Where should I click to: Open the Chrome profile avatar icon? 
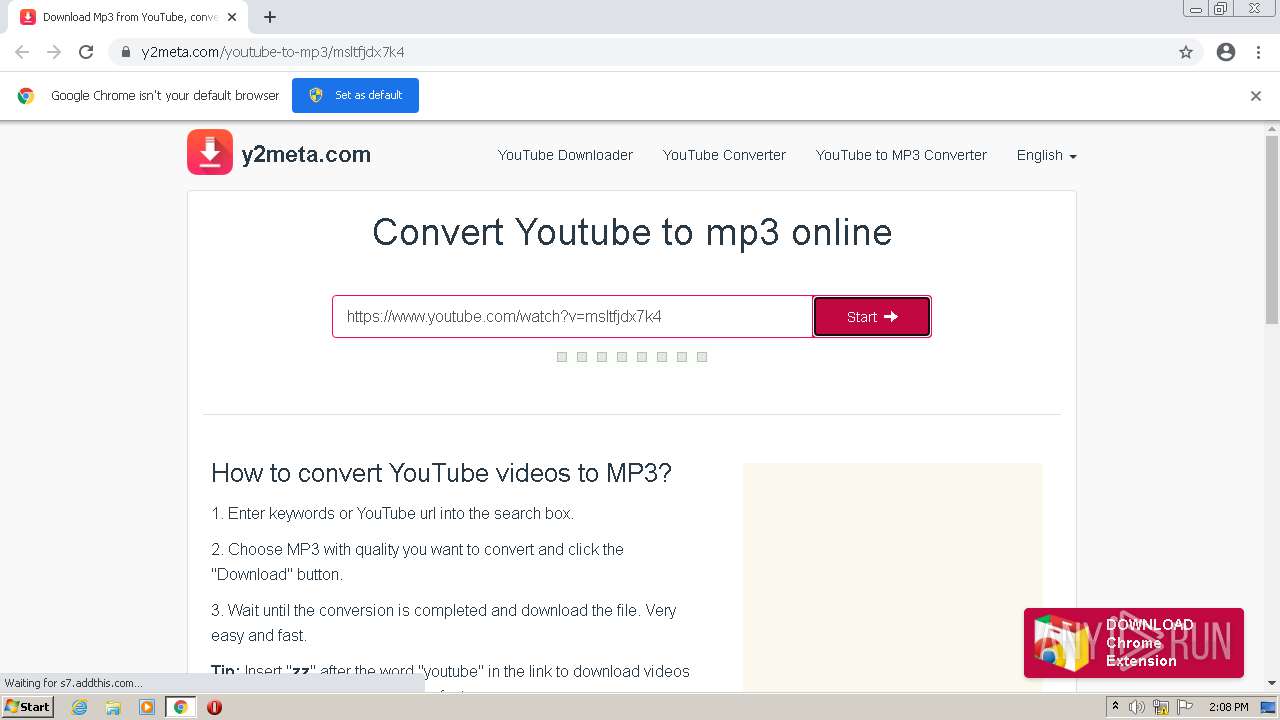[x=1226, y=52]
